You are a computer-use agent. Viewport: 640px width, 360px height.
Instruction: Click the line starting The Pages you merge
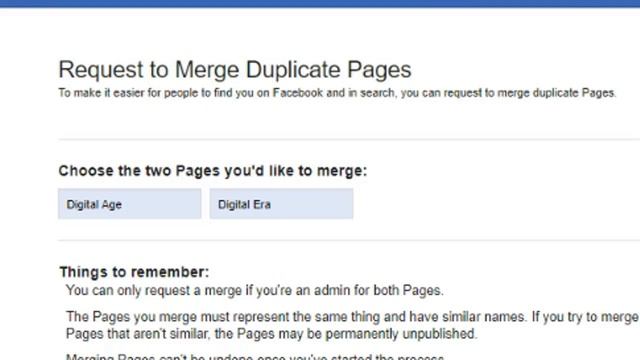352,316
